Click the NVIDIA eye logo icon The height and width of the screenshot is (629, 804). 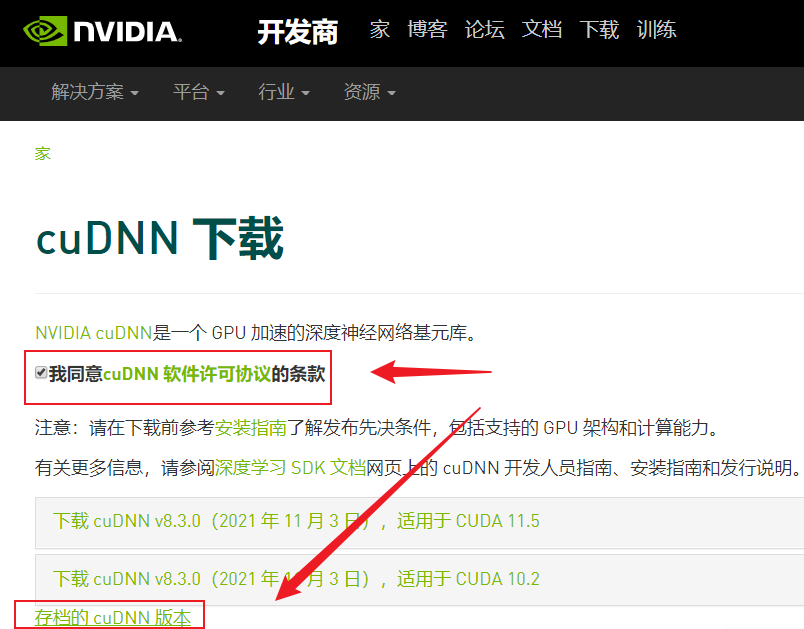(x=45, y=31)
